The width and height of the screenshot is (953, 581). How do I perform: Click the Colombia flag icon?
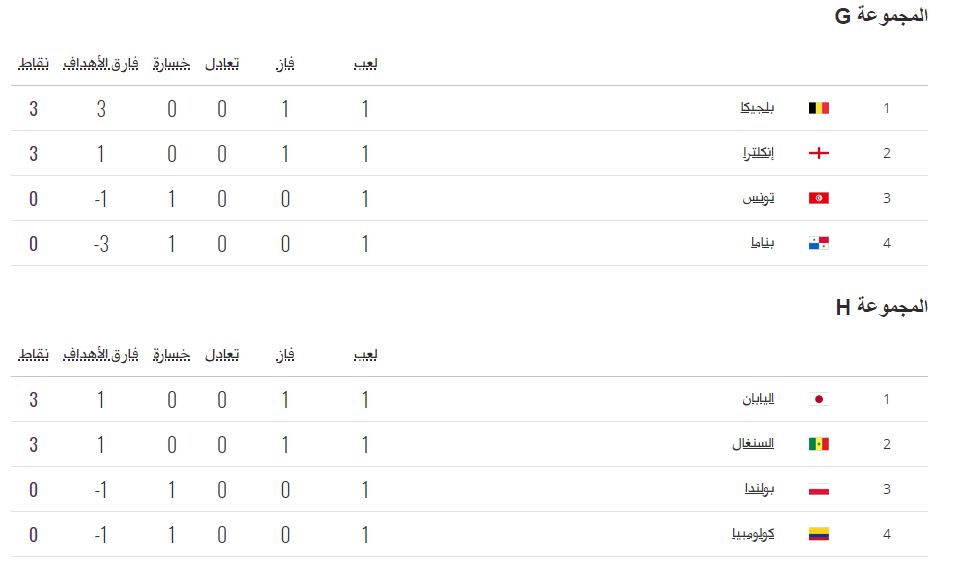(819, 534)
